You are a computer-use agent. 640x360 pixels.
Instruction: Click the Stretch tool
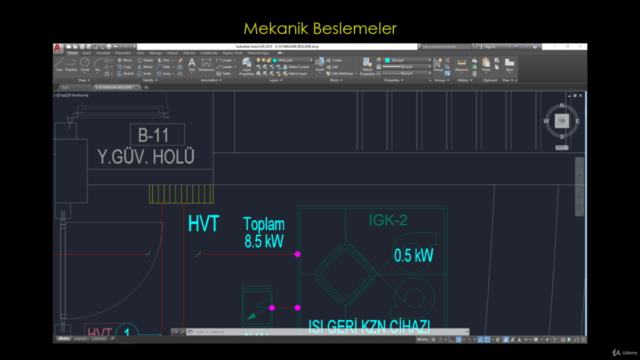125,73
